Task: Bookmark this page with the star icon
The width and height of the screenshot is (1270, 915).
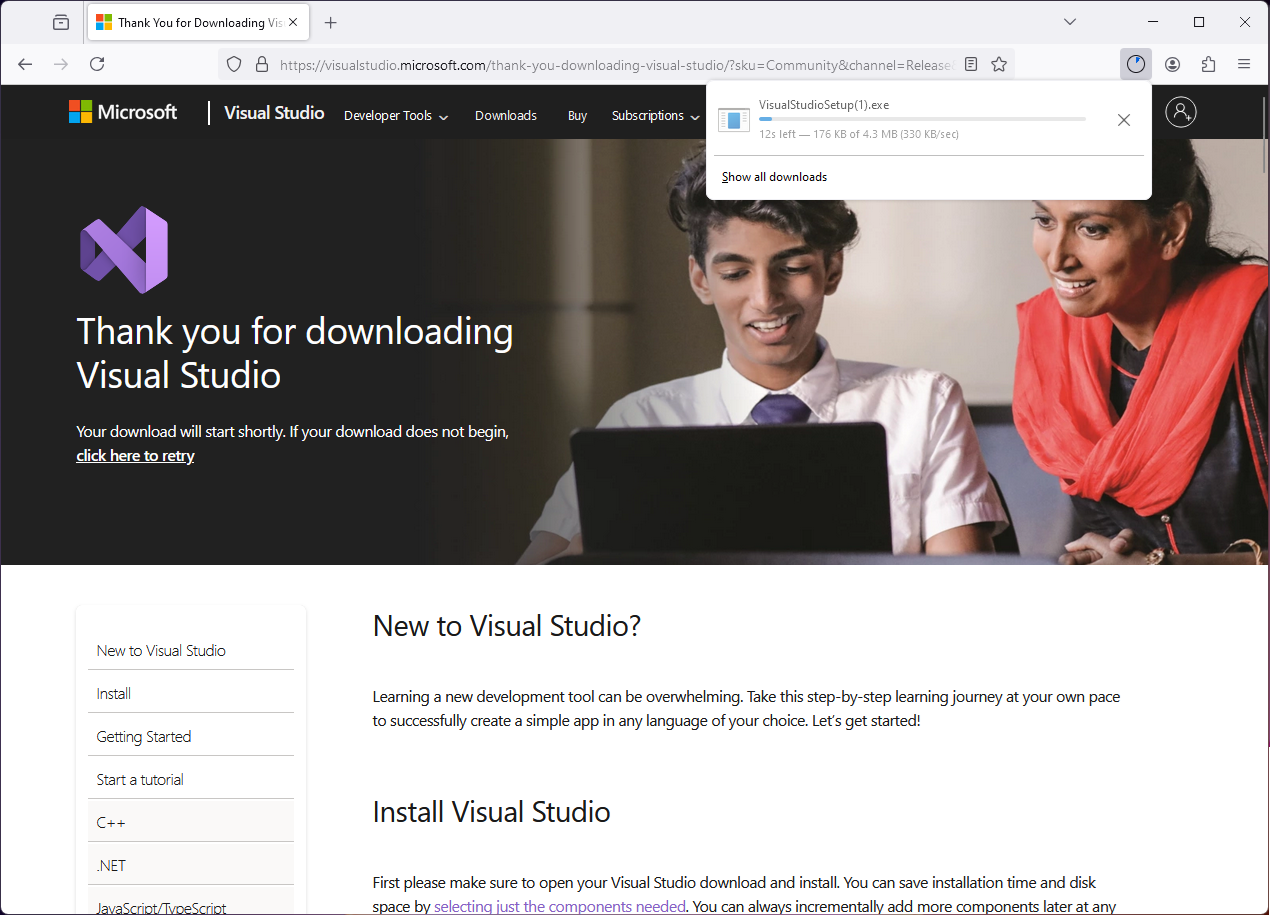Action: click(998, 64)
